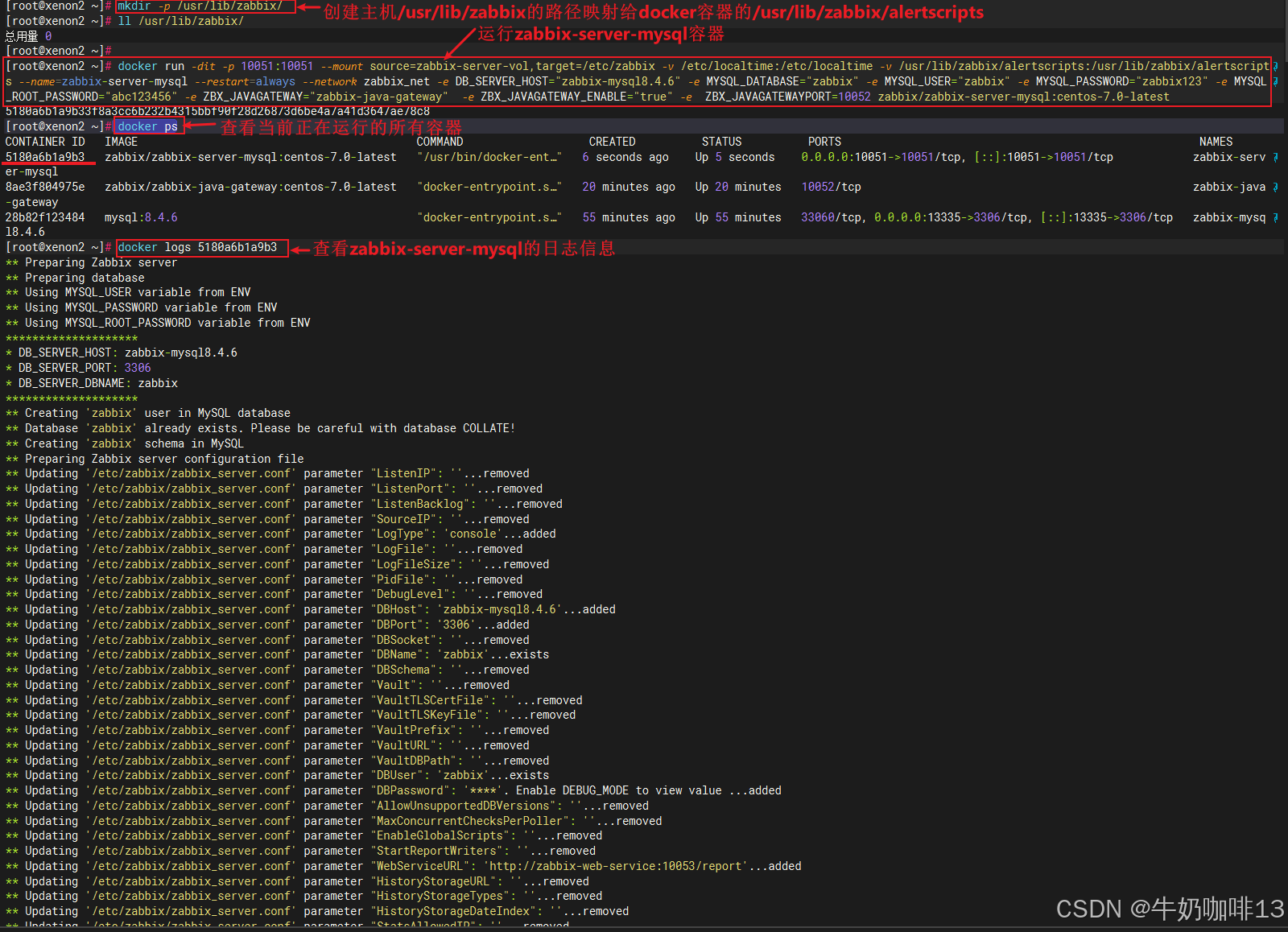Click the CONTAINER ID column header
The width and height of the screenshot is (1288, 932).
45,142
